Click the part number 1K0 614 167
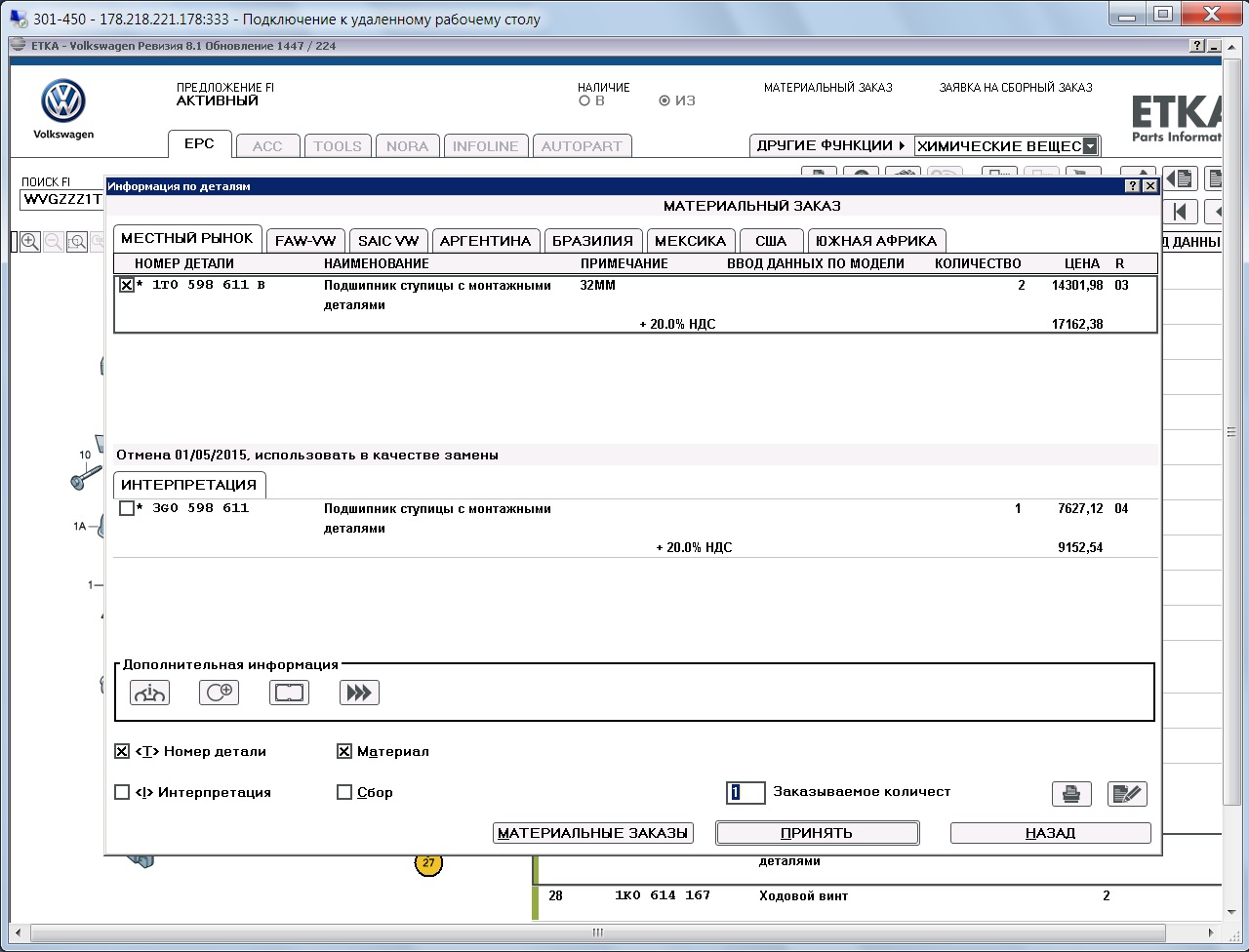The width and height of the screenshot is (1249, 952). pos(663,895)
